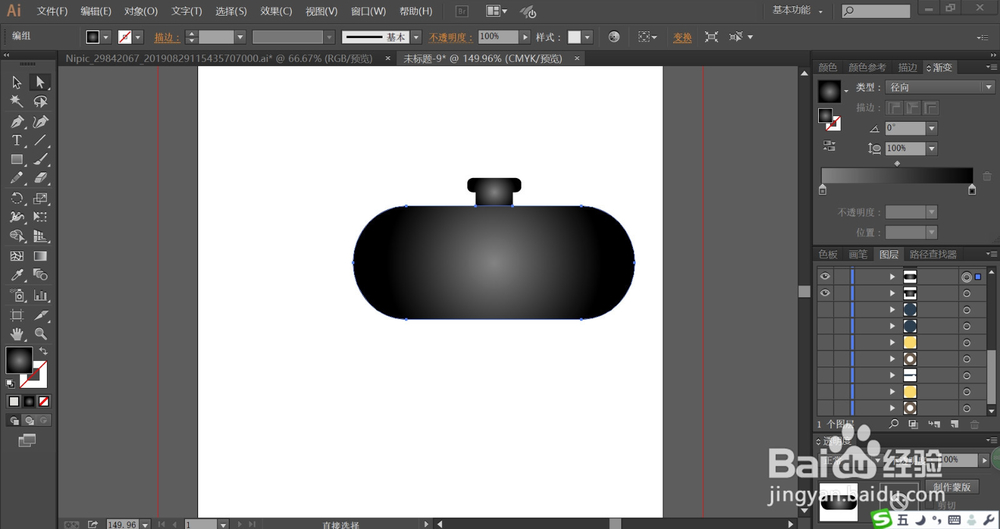Select the Mesh tool
This screenshot has height=529, width=1000.
tap(17, 256)
